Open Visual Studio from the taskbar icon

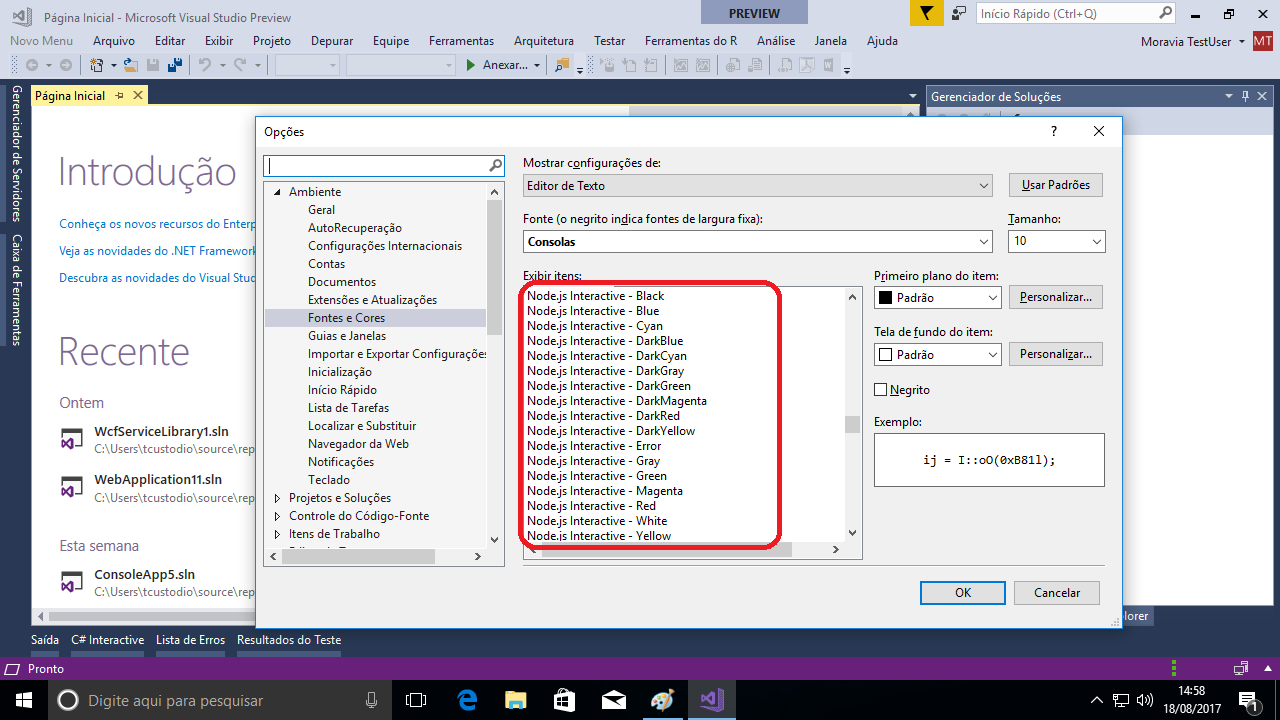pos(711,699)
